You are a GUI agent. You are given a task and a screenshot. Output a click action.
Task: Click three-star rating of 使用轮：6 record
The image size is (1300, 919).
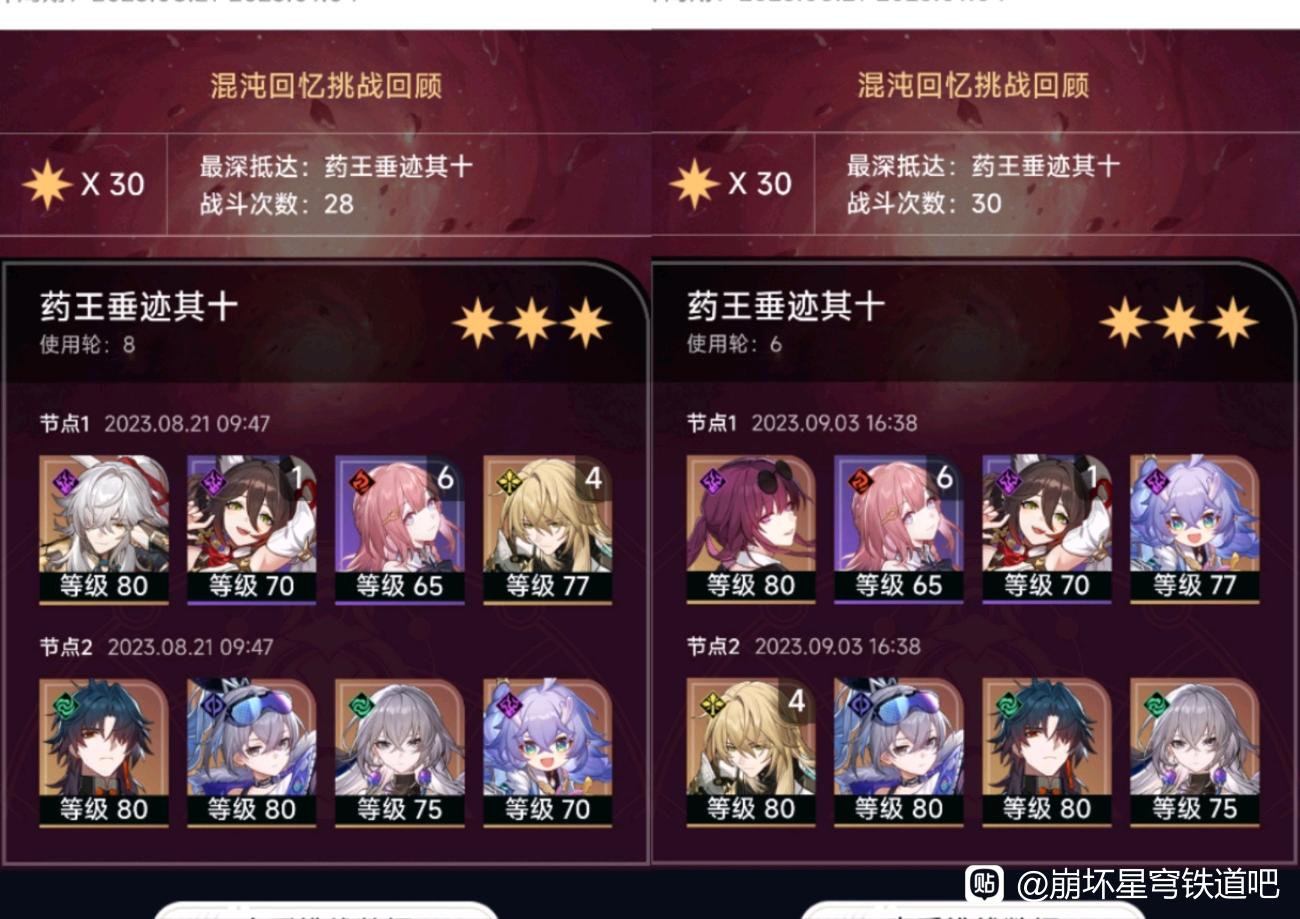1179,323
